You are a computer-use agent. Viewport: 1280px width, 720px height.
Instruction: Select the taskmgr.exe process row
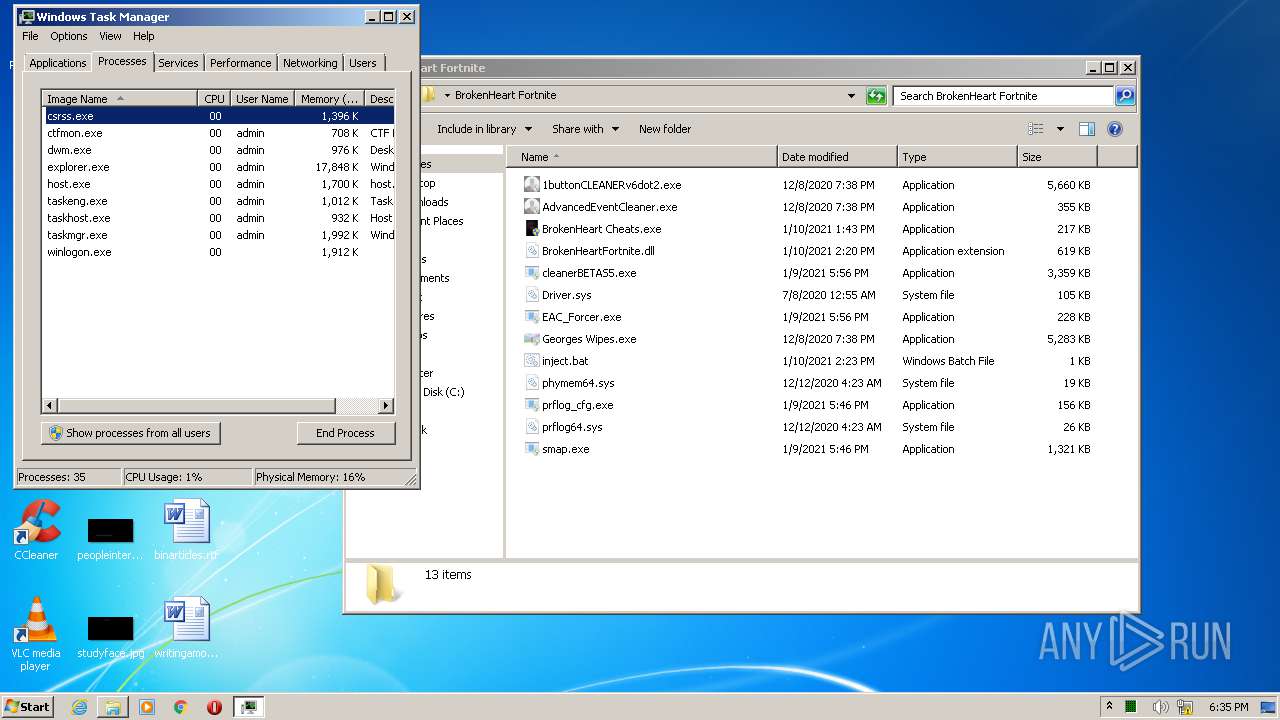click(218, 235)
